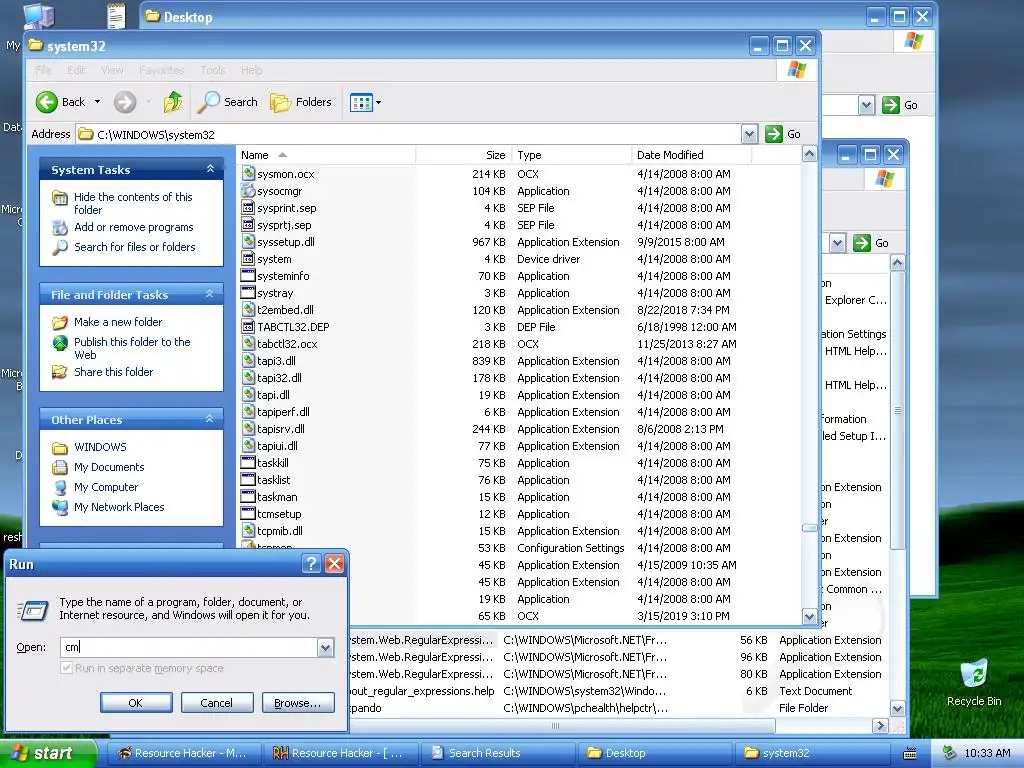Select tapiperf.dll file name

click(x=283, y=412)
